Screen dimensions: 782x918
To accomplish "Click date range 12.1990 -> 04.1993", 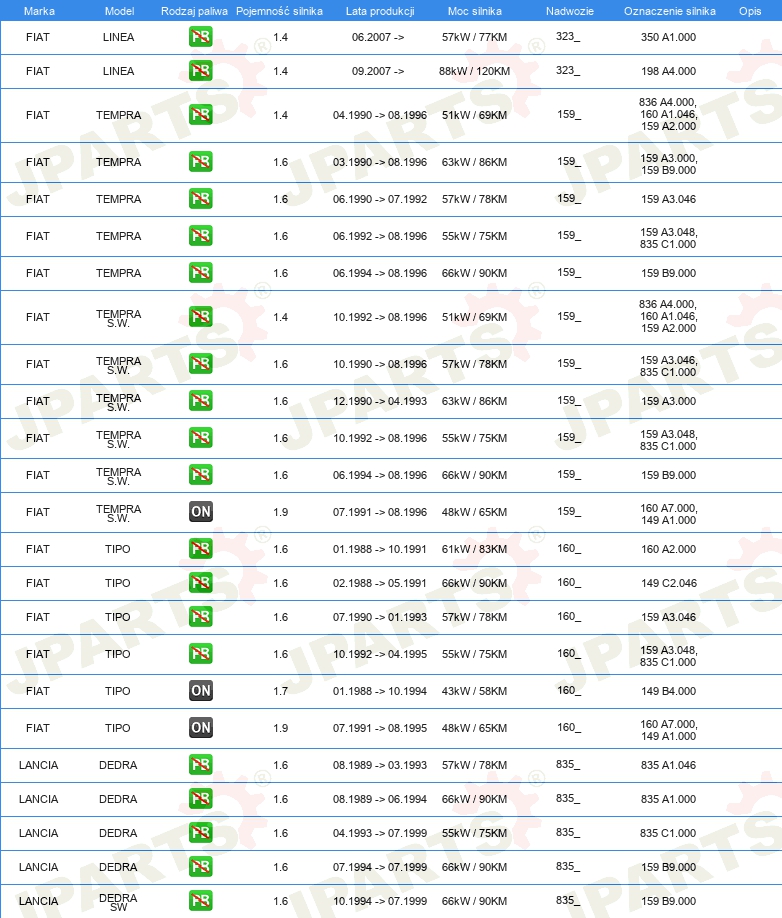I will tap(380, 401).
